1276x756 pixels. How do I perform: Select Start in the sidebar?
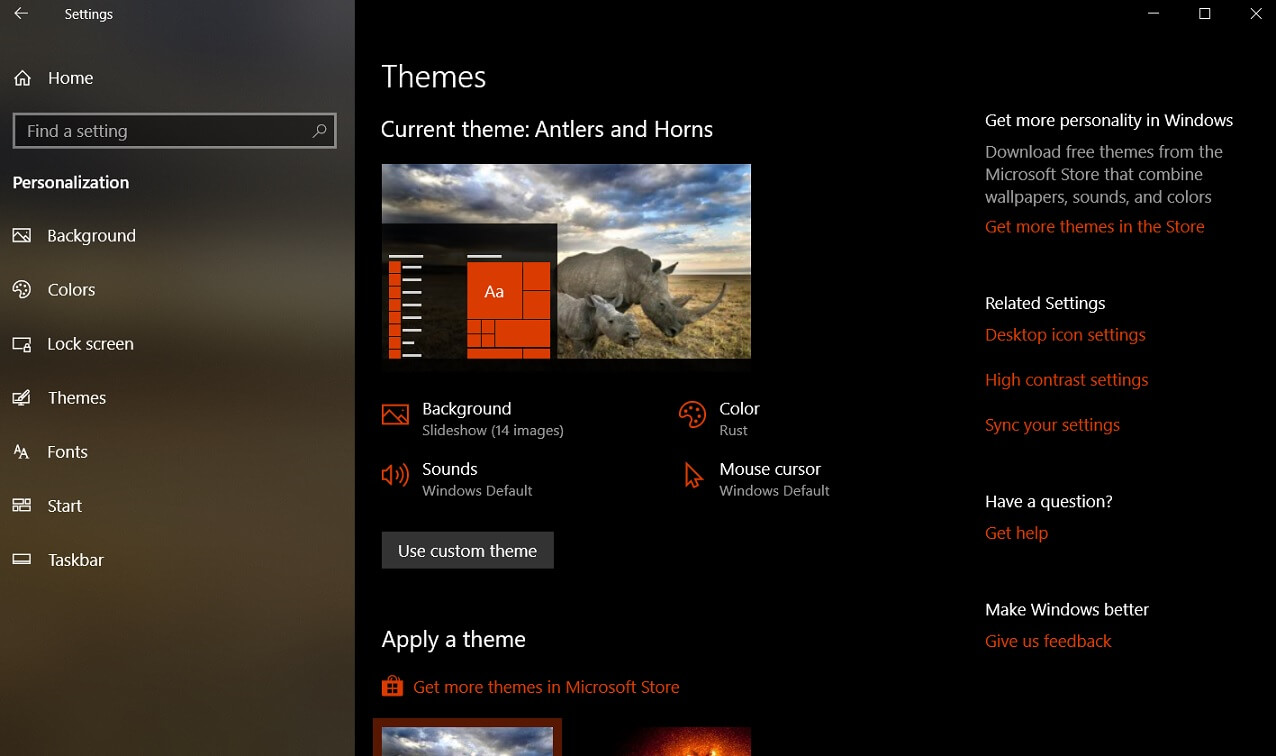(63, 505)
